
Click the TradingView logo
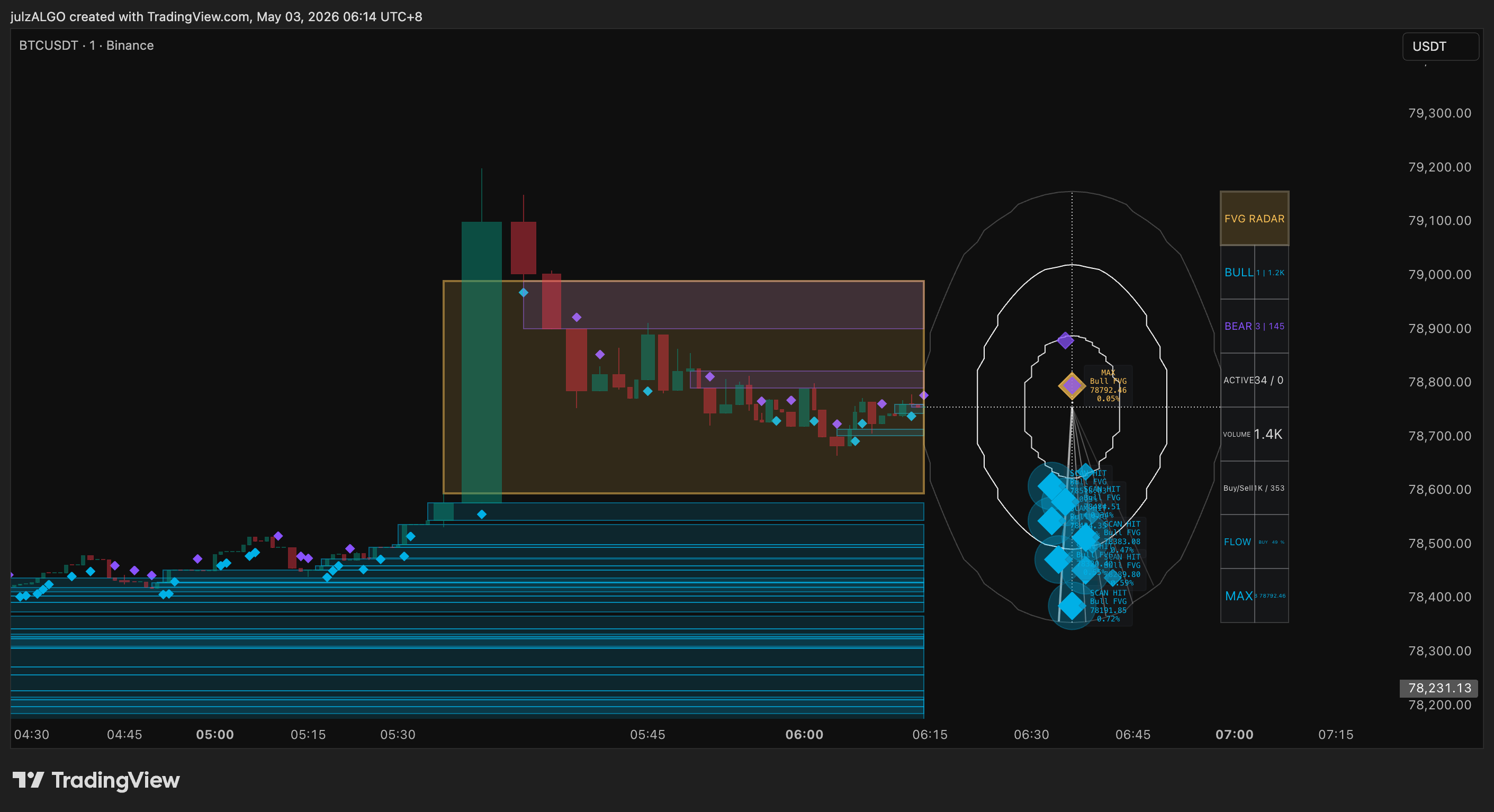click(96, 780)
